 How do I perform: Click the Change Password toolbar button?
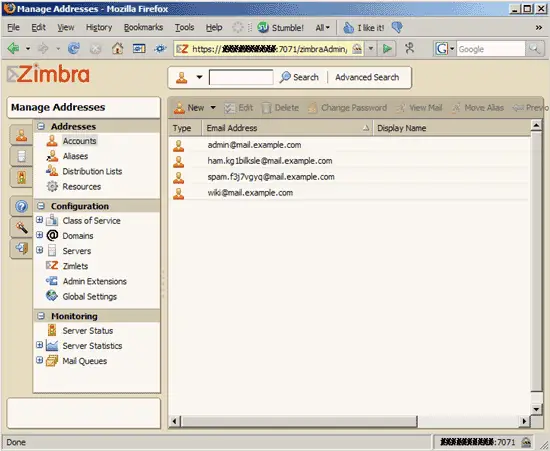click(347, 108)
